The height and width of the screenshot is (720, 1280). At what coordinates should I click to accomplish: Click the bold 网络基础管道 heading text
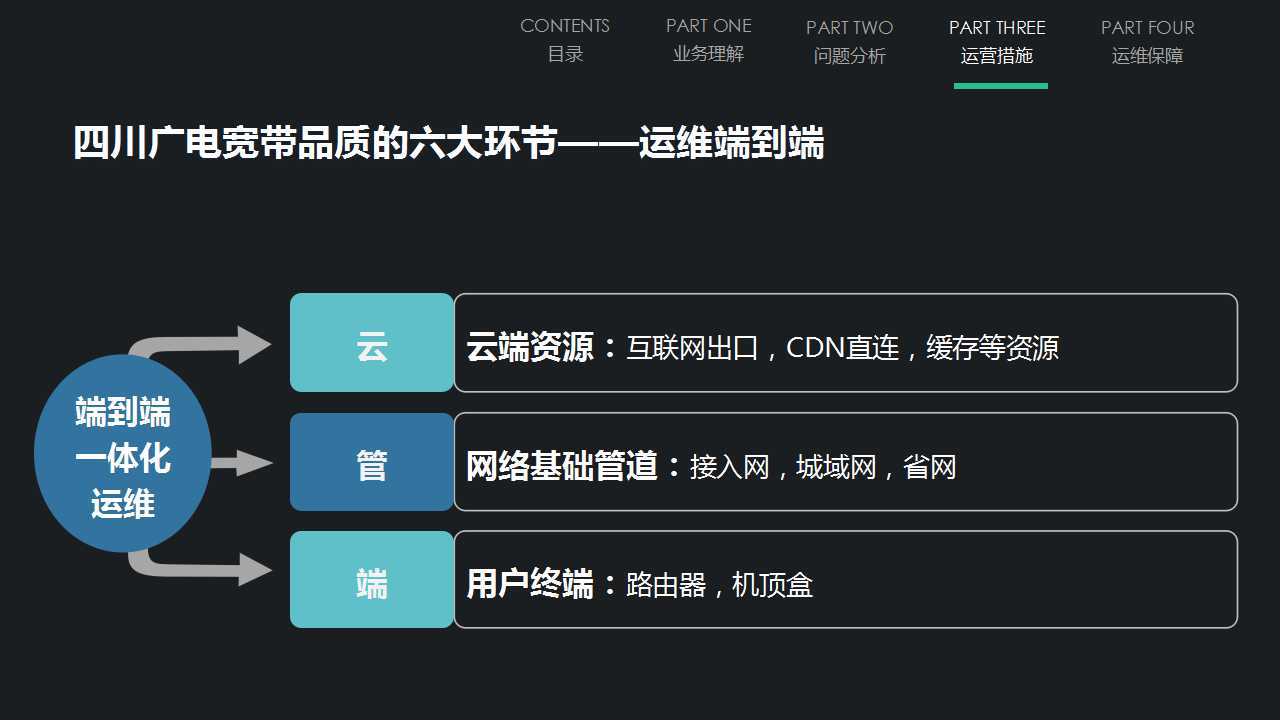tap(562, 466)
